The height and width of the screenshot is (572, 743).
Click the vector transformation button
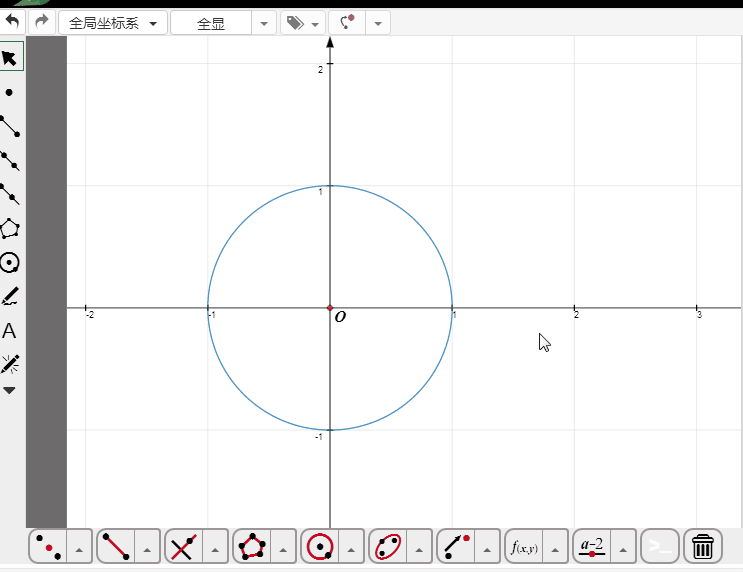456,547
